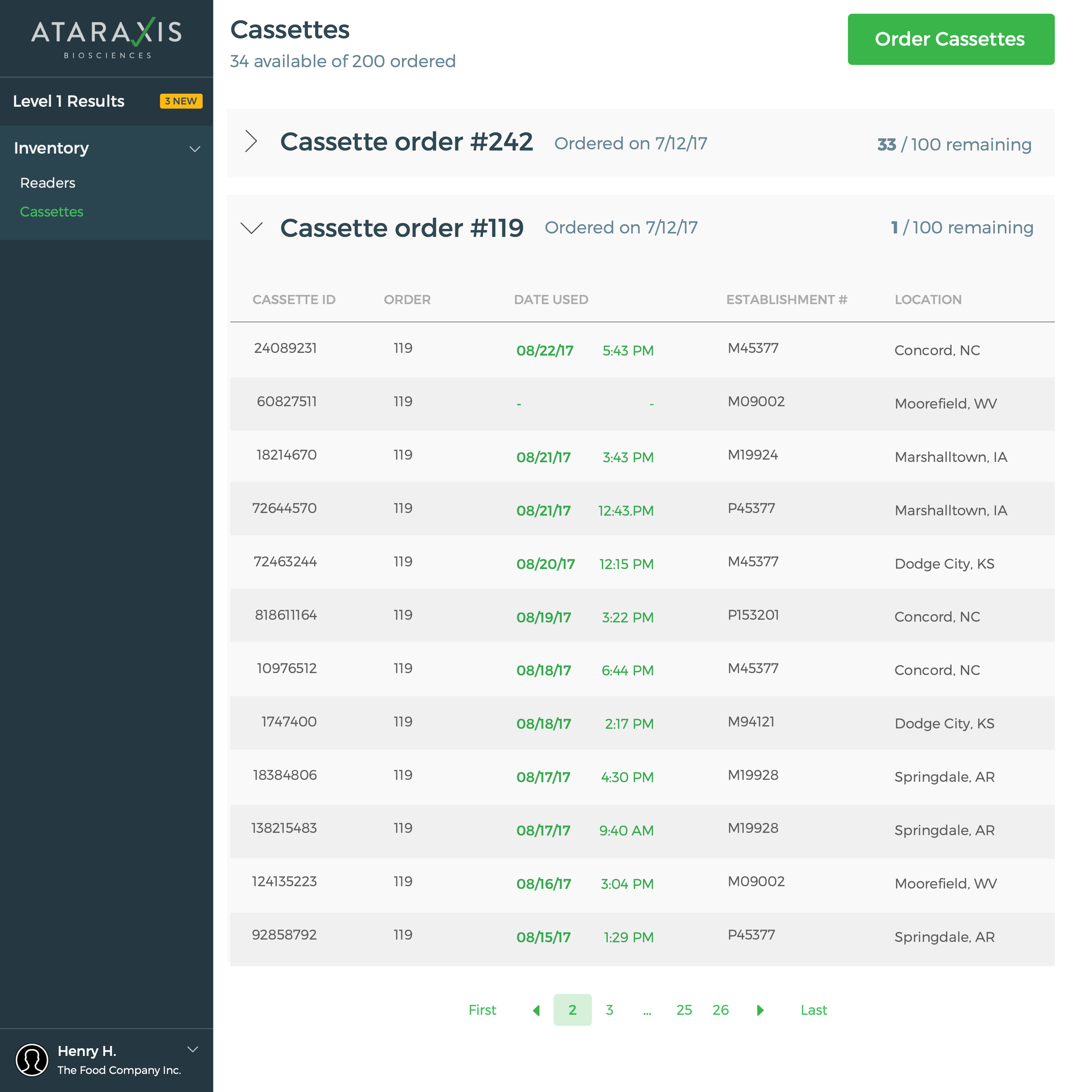Click cassette ID 72463244
Image resolution: width=1092 pixels, height=1092 pixels.
pyautogui.click(x=285, y=562)
